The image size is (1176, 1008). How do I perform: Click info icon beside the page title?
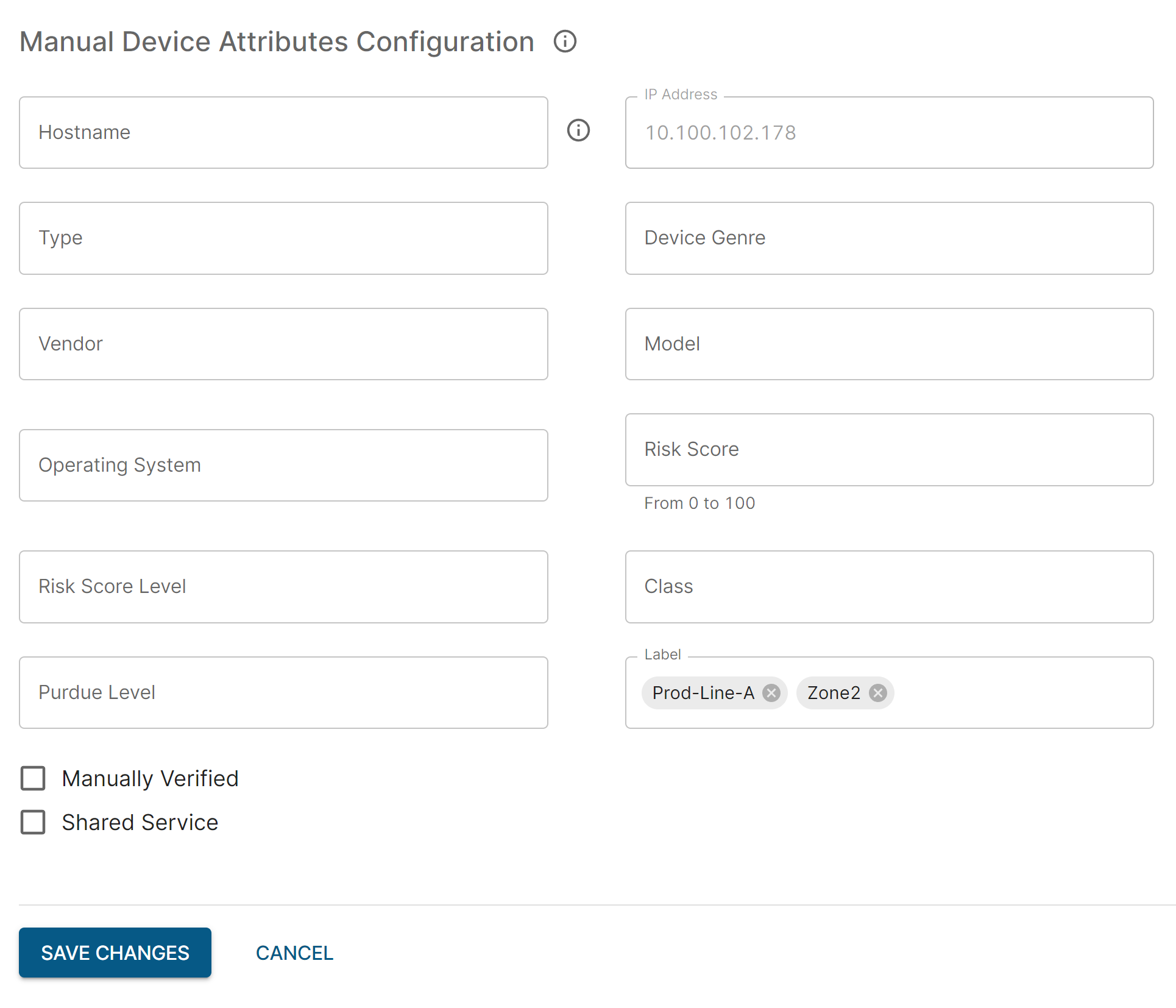pos(565,41)
